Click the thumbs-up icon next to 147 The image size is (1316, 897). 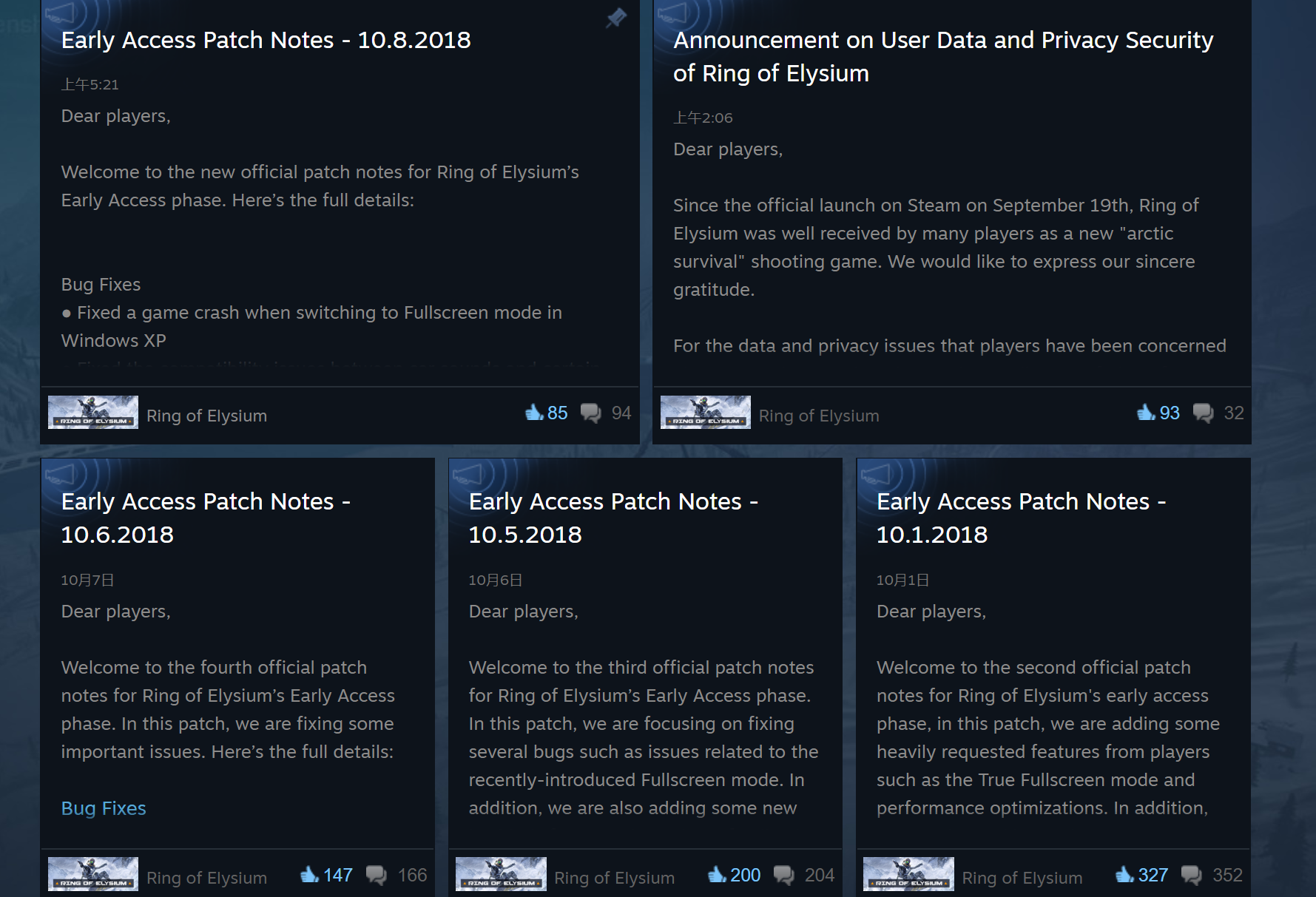(x=309, y=874)
